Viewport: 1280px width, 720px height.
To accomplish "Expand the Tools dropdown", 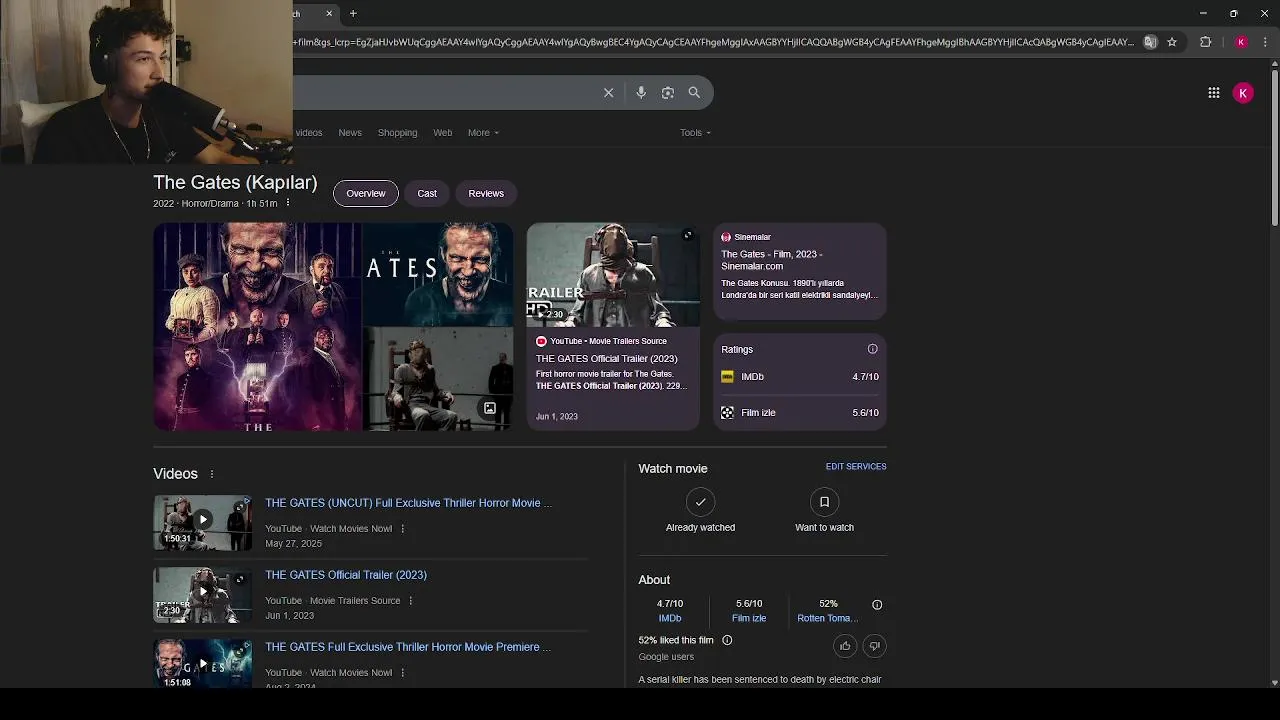I will 695,133.
